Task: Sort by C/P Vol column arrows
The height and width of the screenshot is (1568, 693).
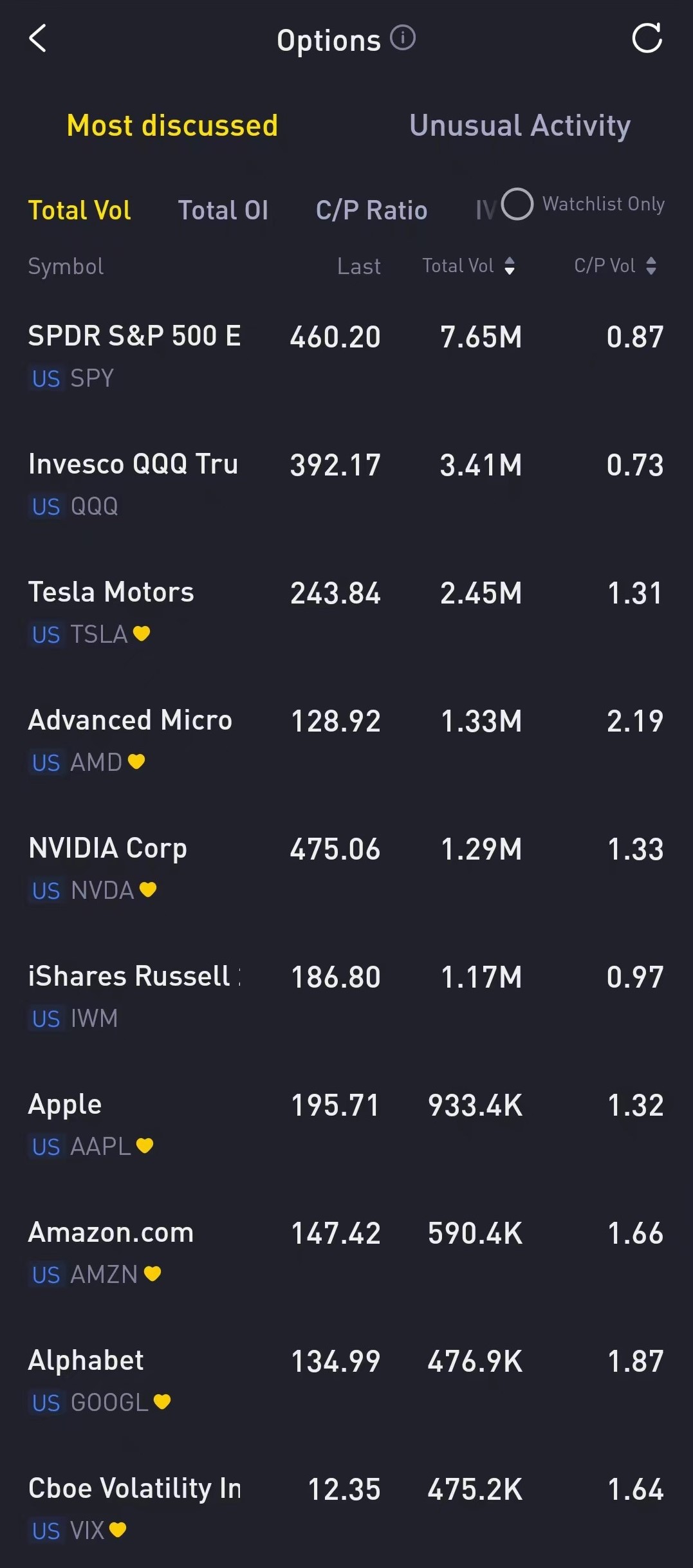Action: 651,266
